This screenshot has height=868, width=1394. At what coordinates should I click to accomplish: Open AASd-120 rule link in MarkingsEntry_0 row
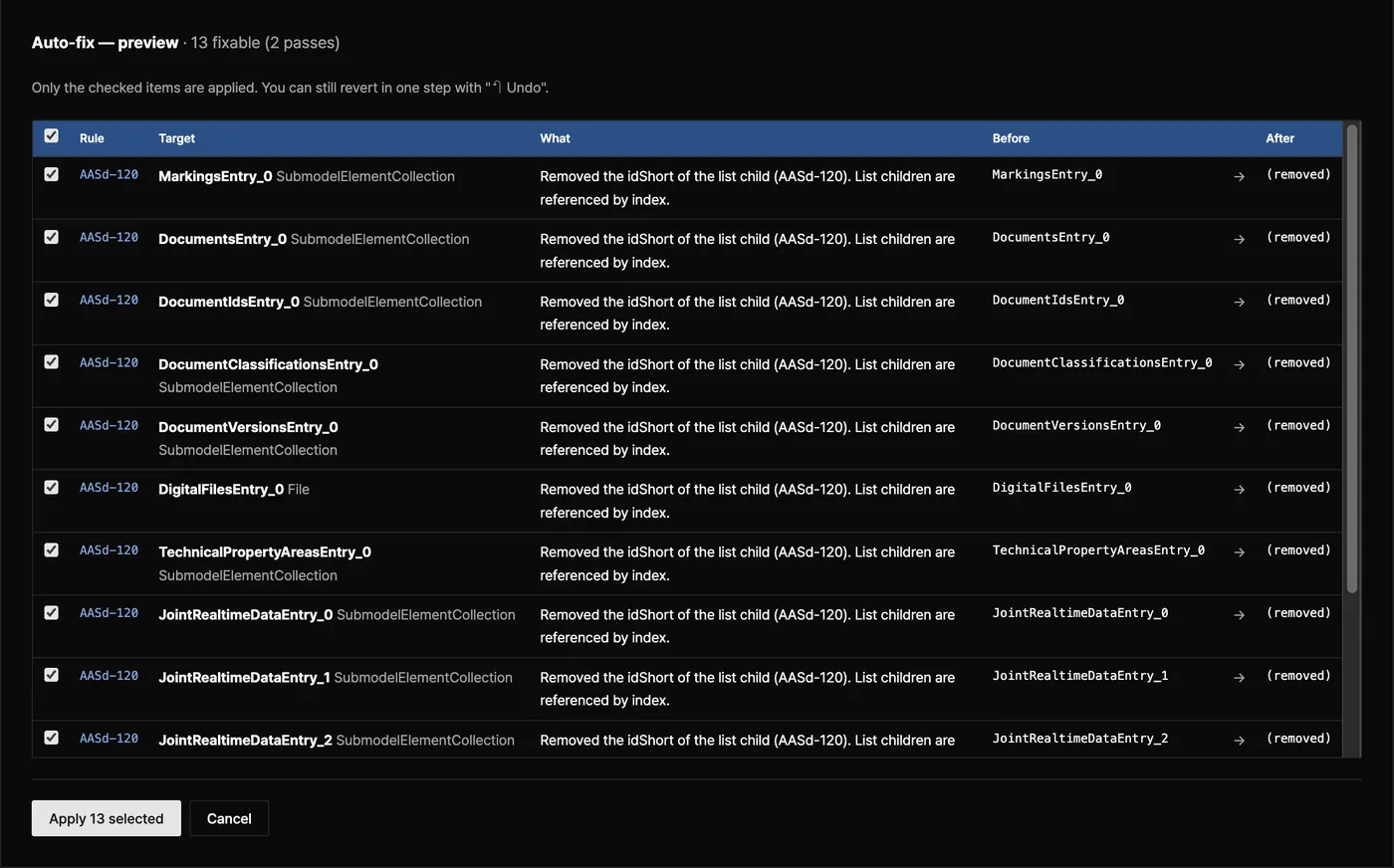109,174
